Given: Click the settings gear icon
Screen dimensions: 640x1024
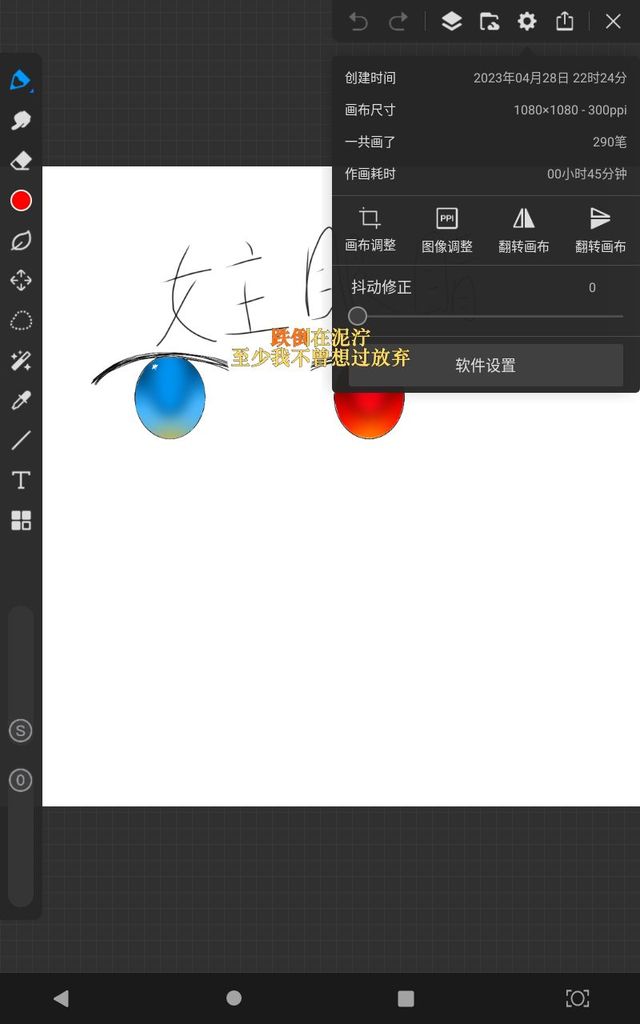Looking at the screenshot, I should click(x=526, y=21).
